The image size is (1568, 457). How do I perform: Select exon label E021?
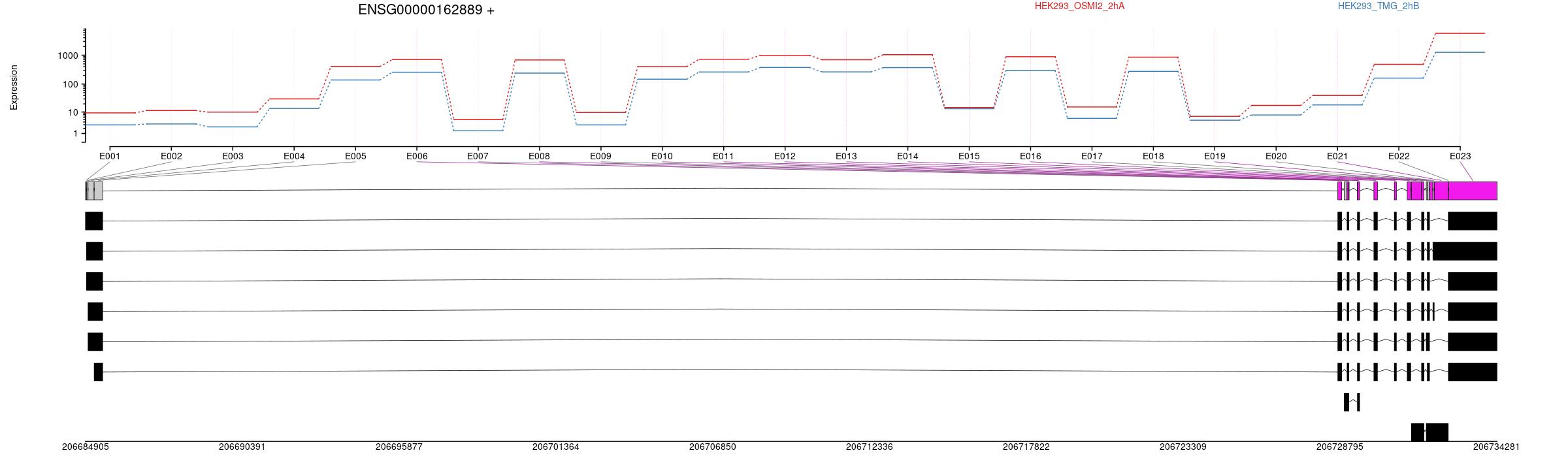coord(1337,157)
